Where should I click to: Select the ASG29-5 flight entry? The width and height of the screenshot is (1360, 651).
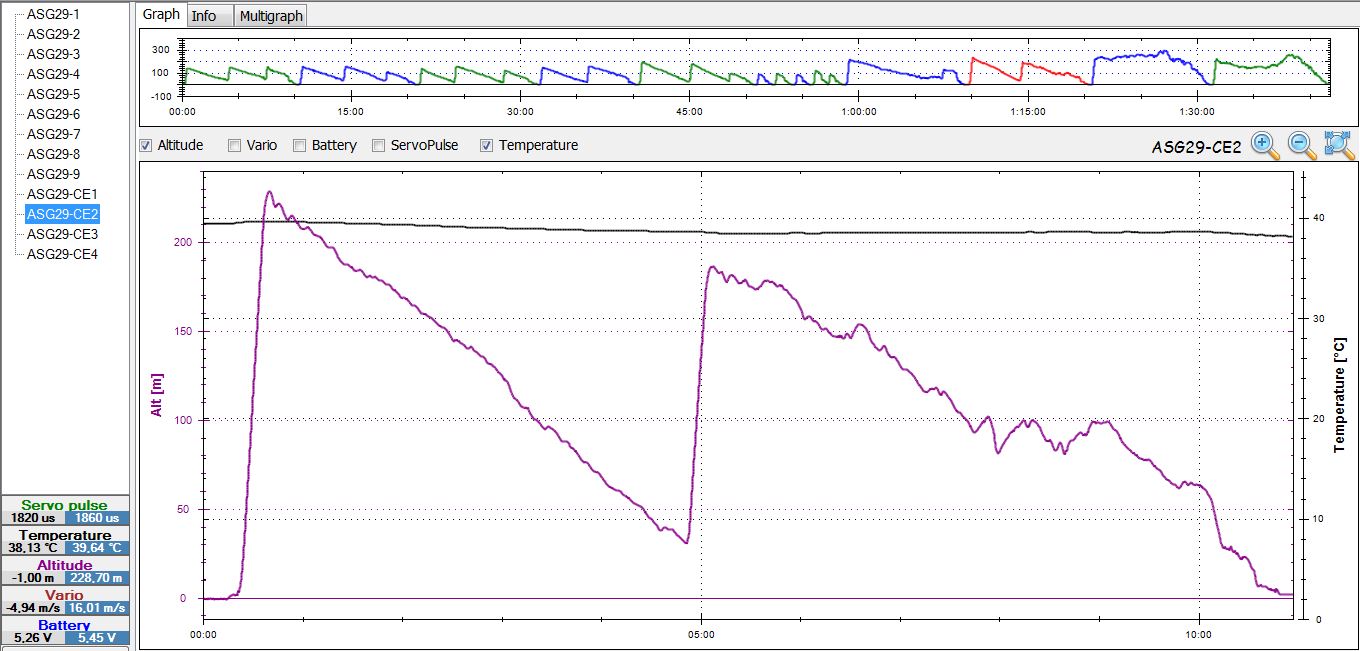(x=53, y=94)
